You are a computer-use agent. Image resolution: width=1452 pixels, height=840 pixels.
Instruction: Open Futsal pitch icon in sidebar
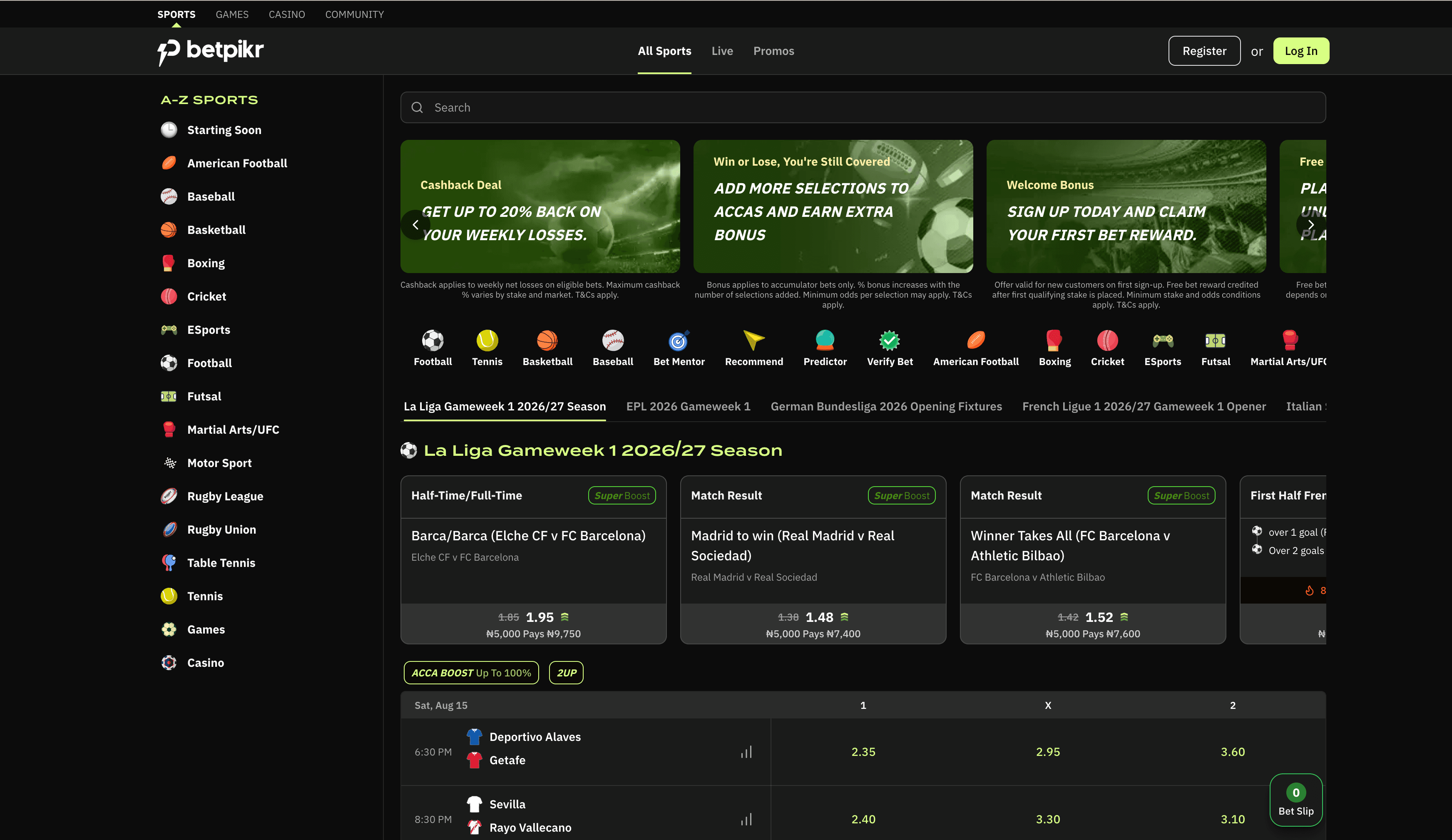coord(169,396)
